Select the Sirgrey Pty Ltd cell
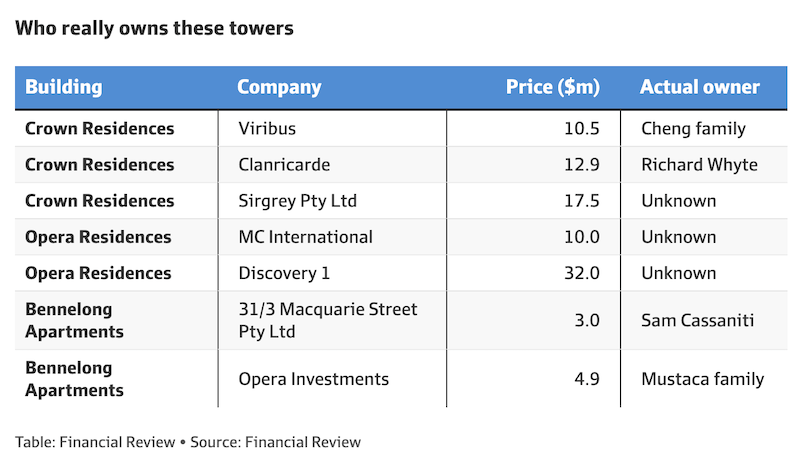 click(x=297, y=201)
